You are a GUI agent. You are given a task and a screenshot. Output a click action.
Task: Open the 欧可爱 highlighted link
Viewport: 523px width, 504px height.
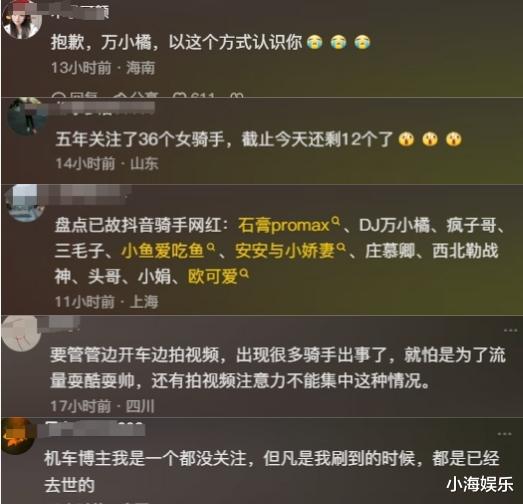[213, 276]
